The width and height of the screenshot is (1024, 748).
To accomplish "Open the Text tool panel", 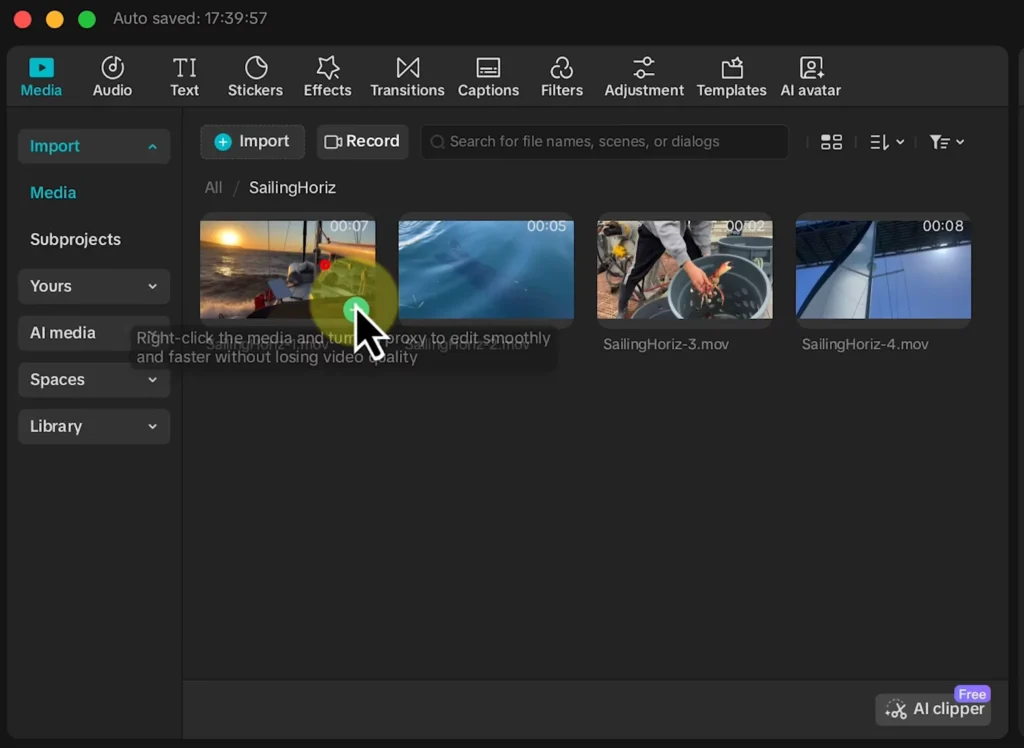I will pos(184,77).
